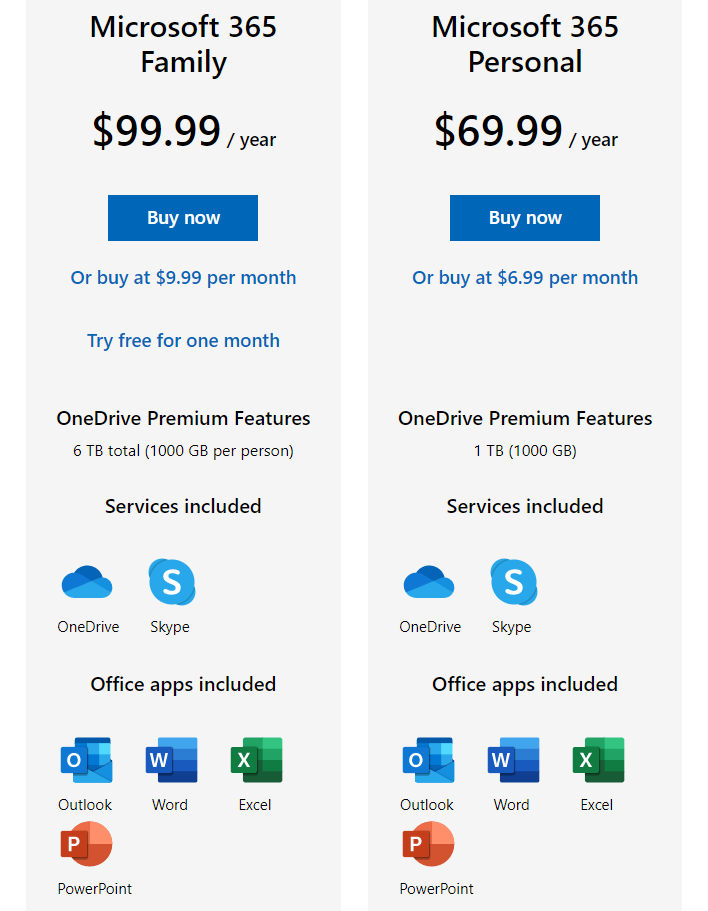Screen dimensions: 708x911
Task: Click the OneDrive icon under Family plan
Action: 87,582
